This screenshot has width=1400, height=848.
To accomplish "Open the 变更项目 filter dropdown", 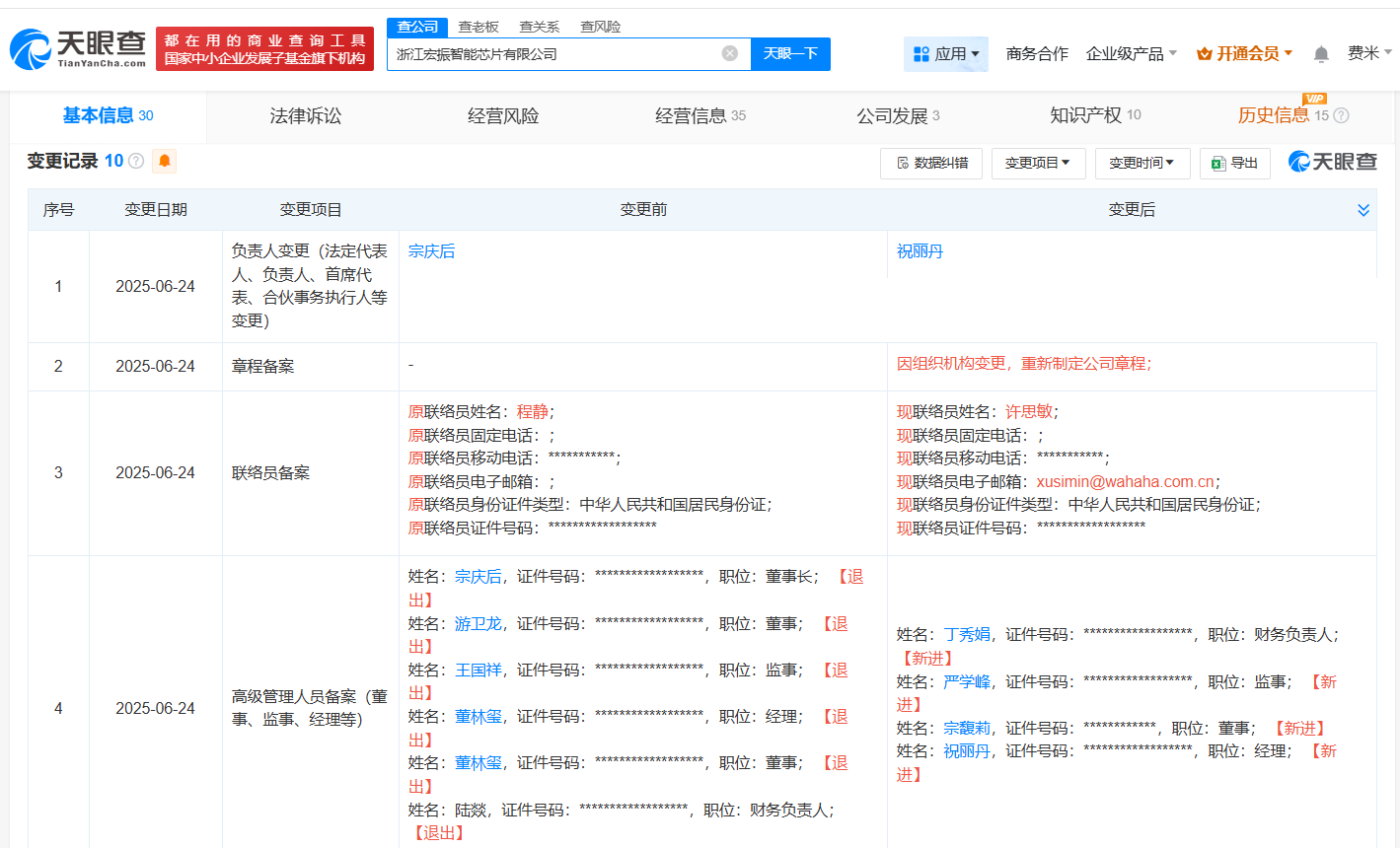I will (x=1037, y=163).
